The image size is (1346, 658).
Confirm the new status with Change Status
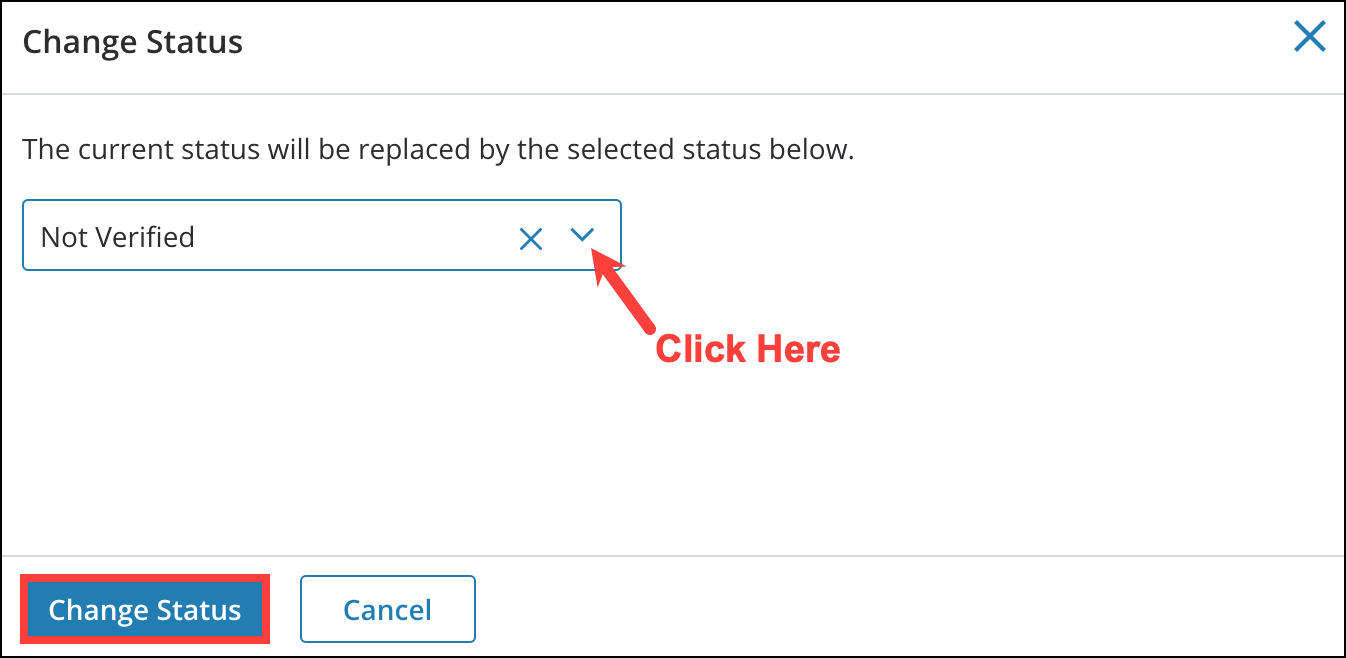(145, 609)
